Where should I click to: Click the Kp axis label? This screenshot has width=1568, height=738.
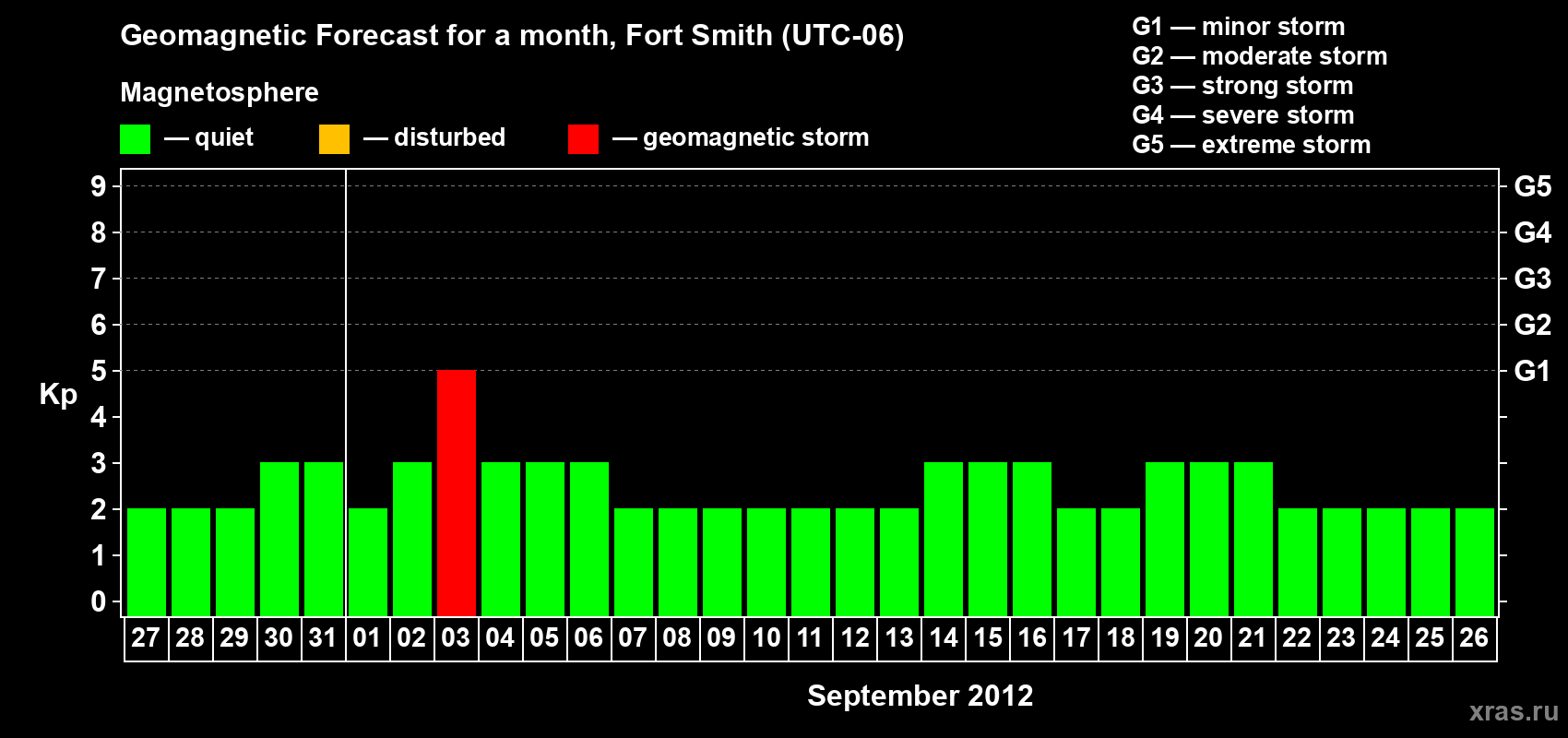[58, 395]
